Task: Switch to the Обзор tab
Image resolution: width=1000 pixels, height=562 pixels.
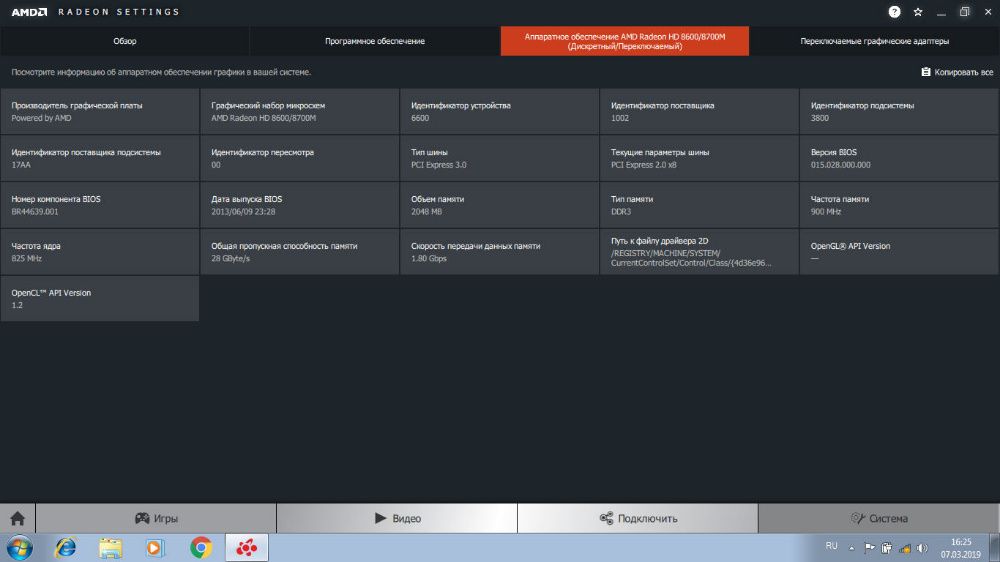Action: tap(125, 41)
